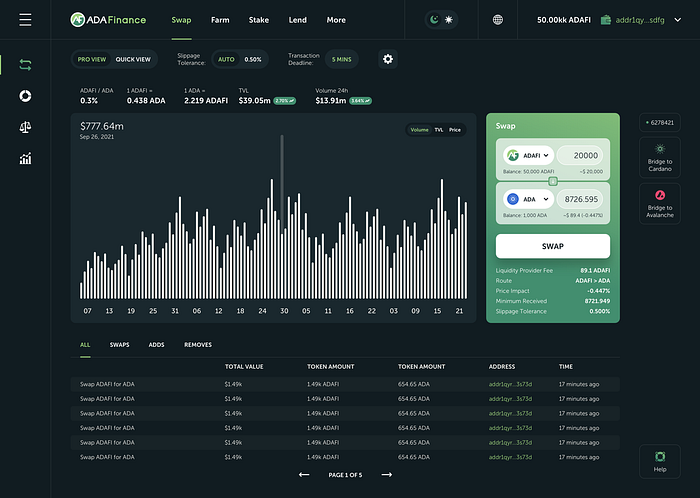Click the highlighted chart bar marker
The image size is (700, 498).
[282, 183]
